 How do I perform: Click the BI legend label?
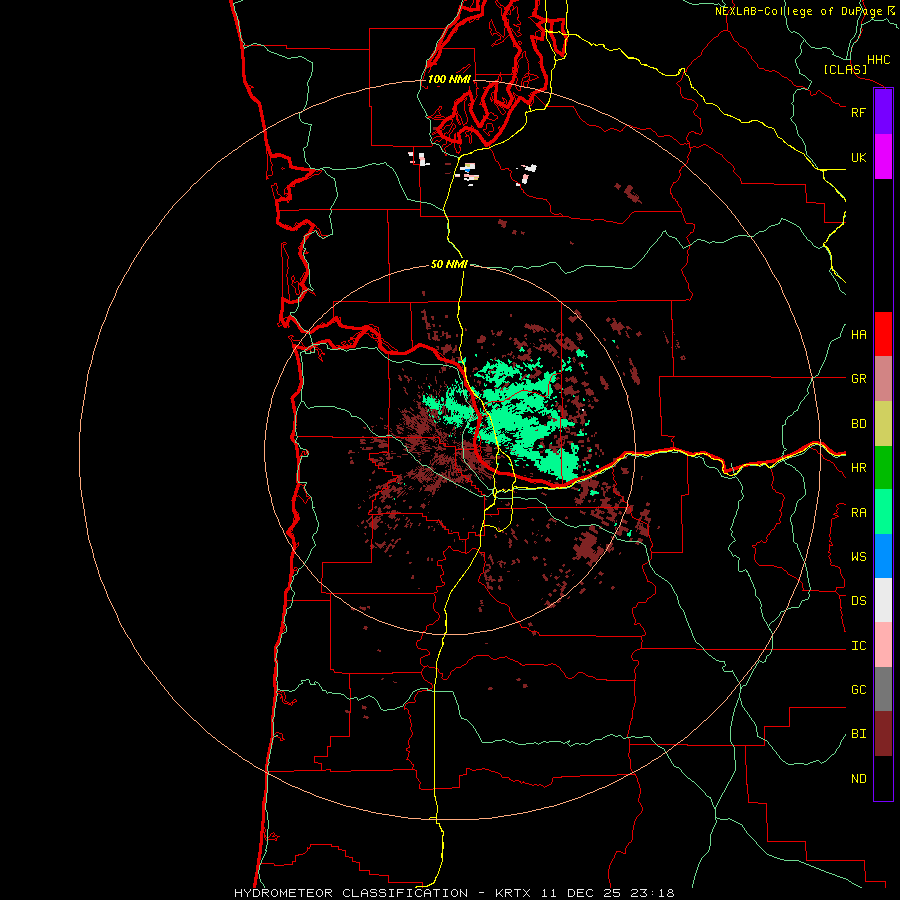click(858, 734)
